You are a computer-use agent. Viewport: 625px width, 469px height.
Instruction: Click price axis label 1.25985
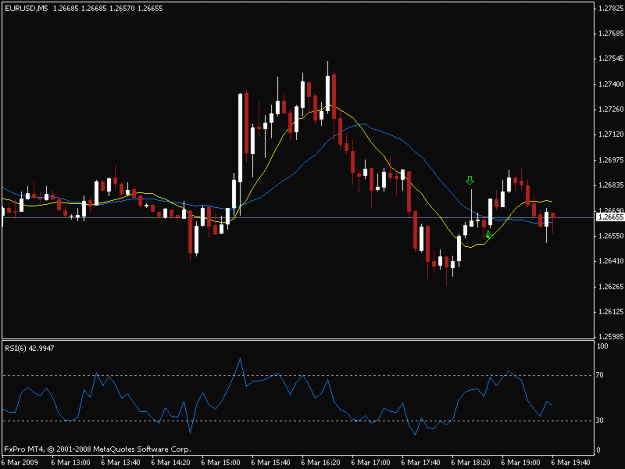[x=611, y=337]
